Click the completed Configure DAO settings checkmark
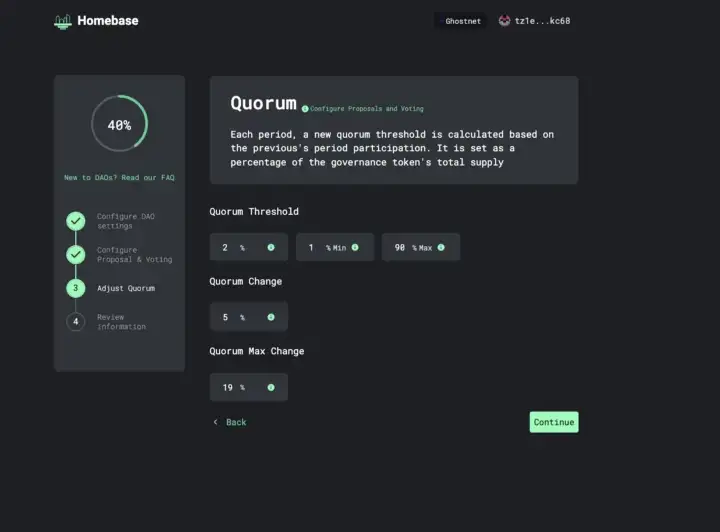 pyautogui.click(x=75, y=221)
